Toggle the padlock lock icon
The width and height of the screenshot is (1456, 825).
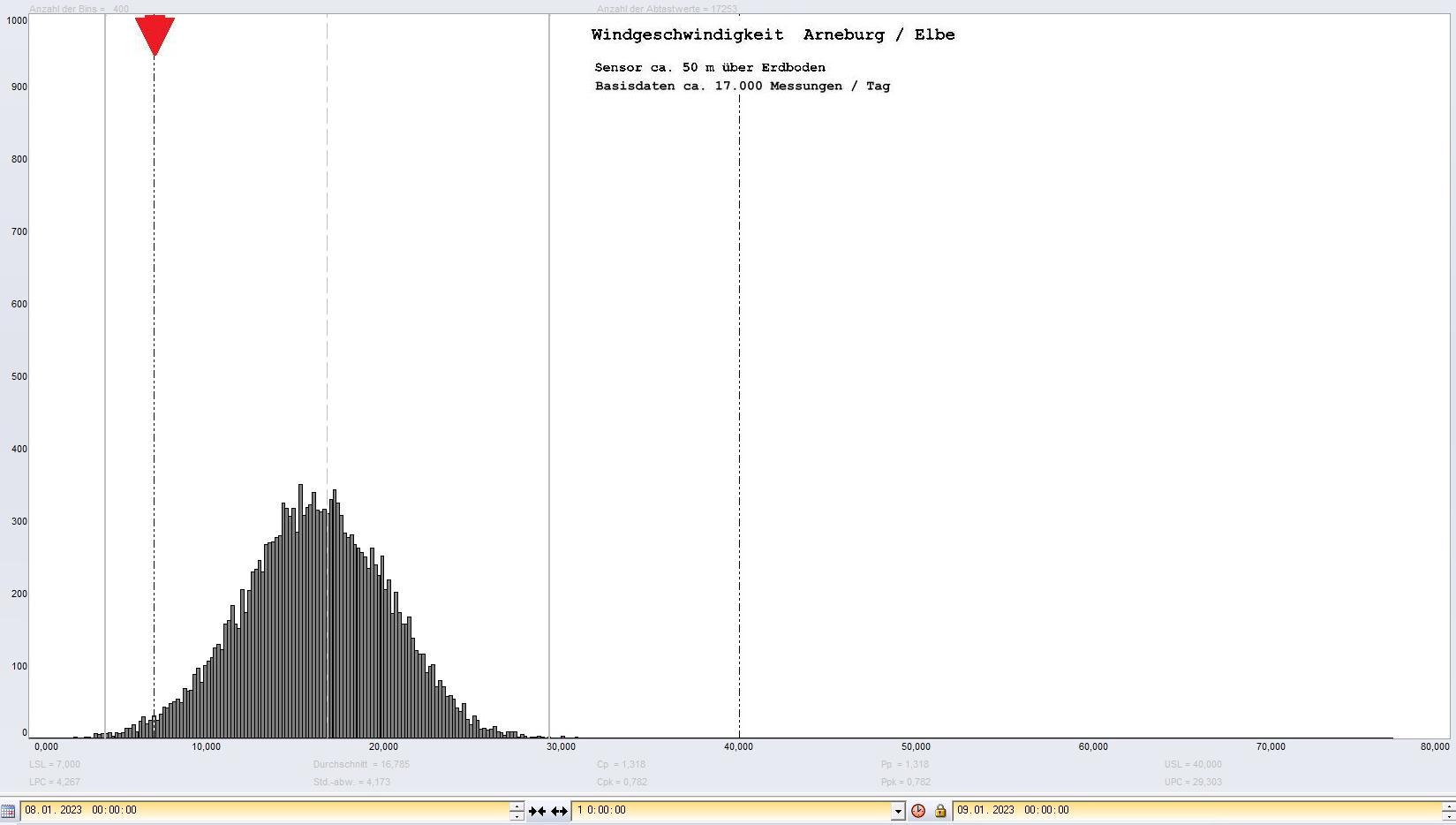click(x=940, y=811)
